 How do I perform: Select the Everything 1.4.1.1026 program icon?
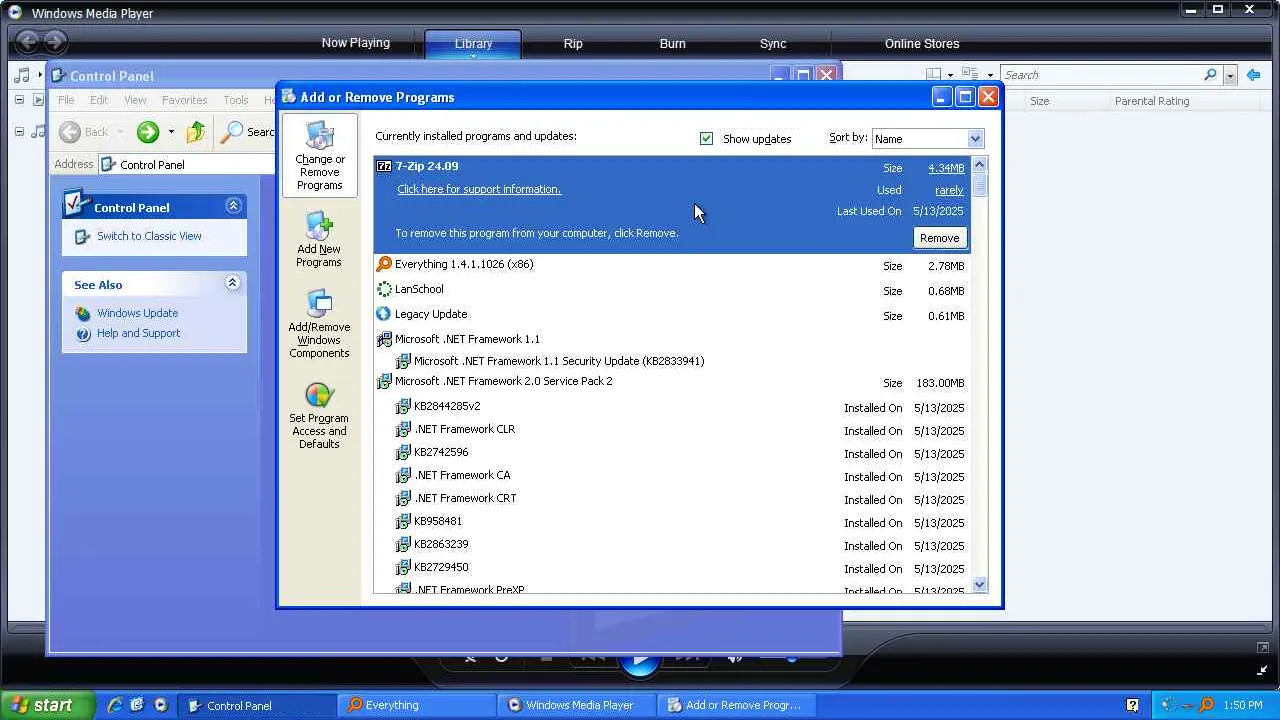[384, 264]
